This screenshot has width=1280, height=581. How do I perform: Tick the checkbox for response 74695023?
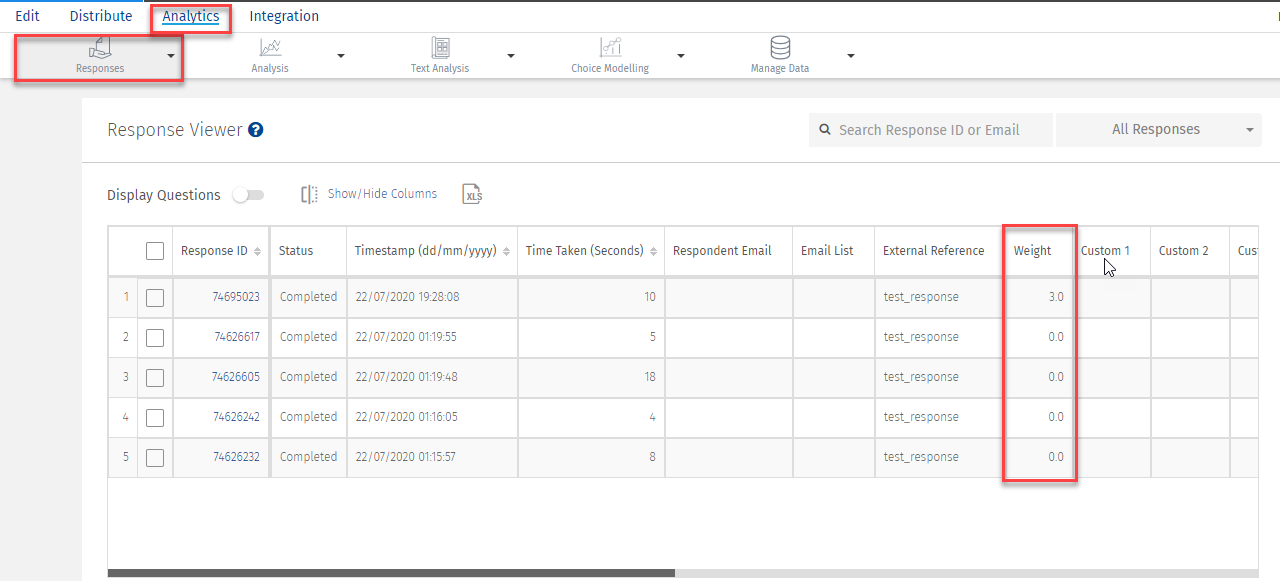(155, 297)
